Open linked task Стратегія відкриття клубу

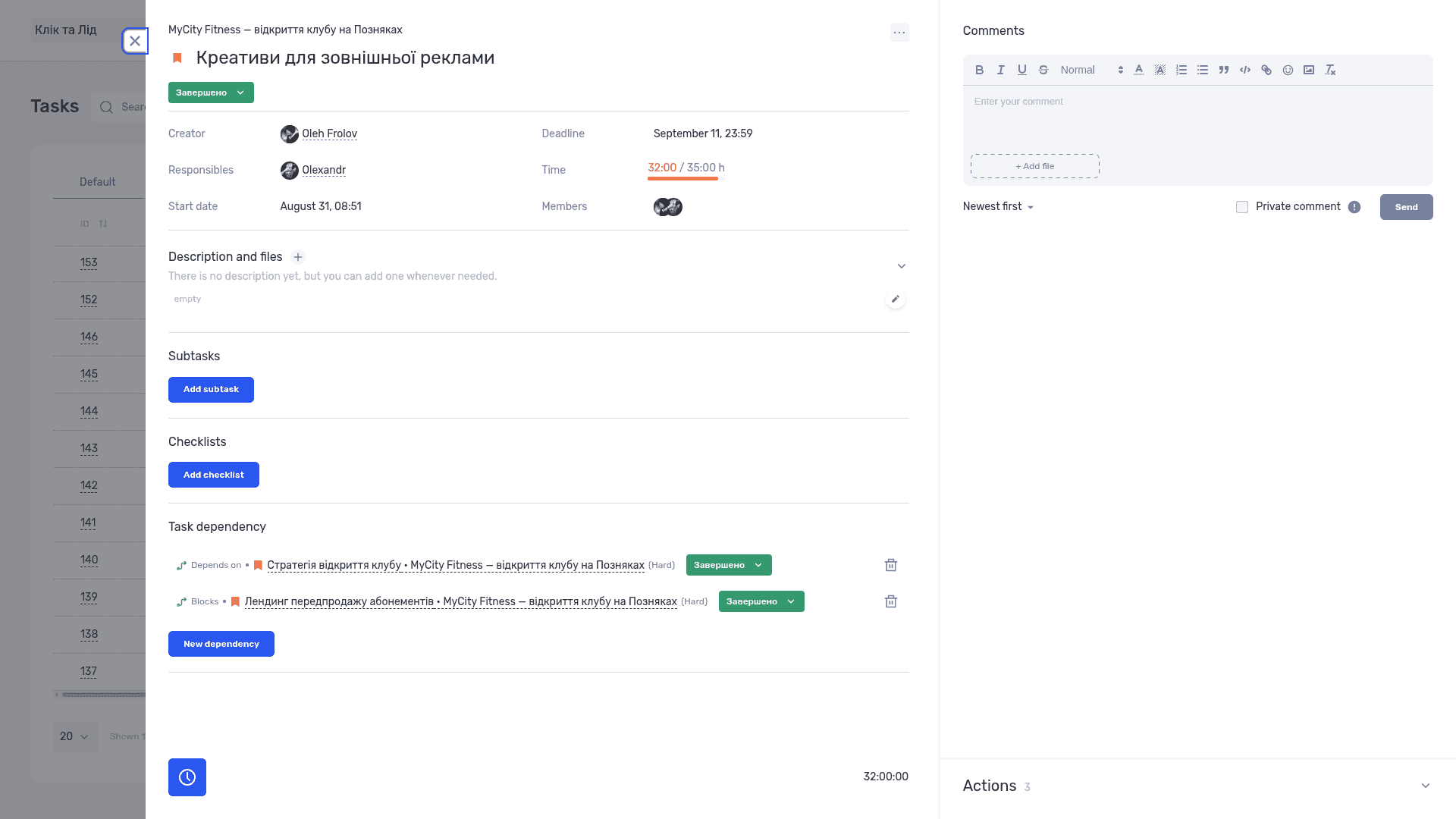456,565
